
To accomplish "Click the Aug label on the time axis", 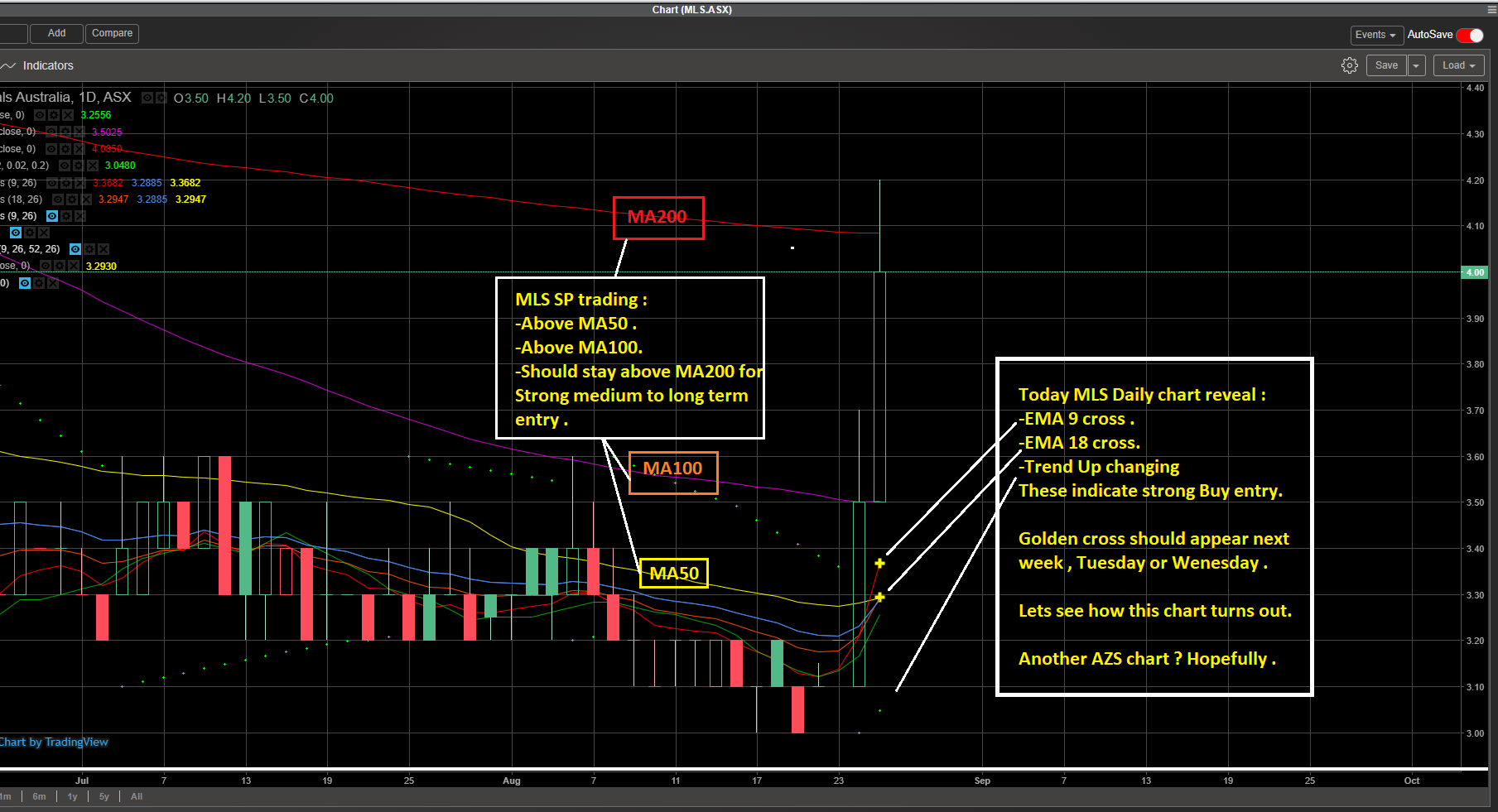I will (x=512, y=781).
